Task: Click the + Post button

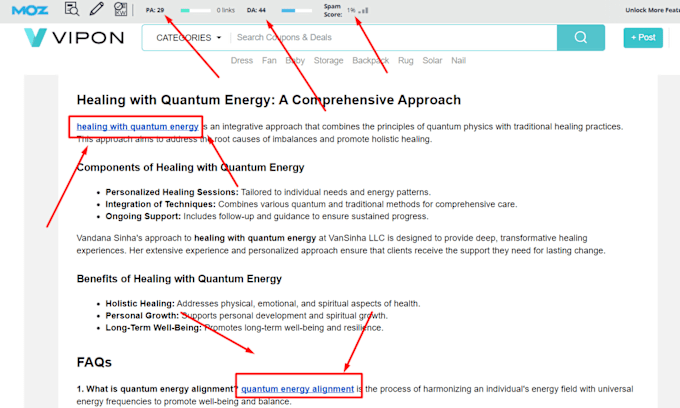Action: (643, 38)
